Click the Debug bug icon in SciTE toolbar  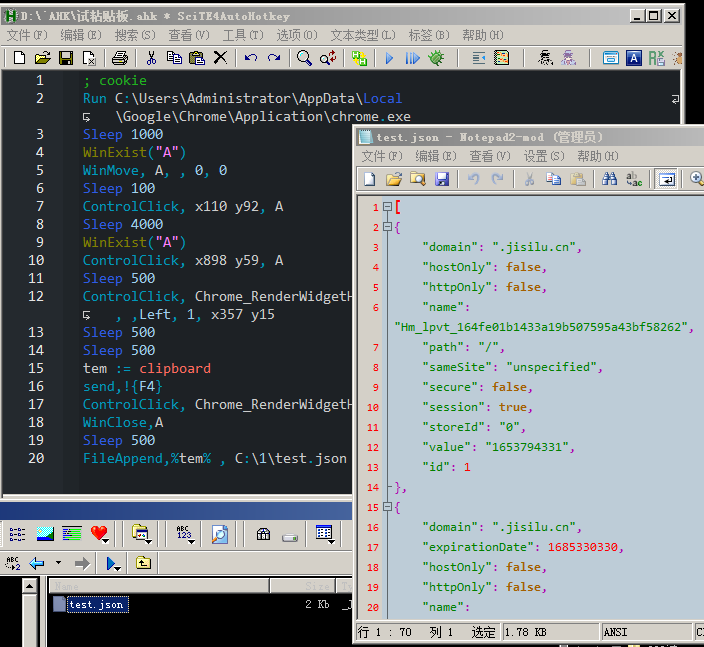click(x=436, y=59)
